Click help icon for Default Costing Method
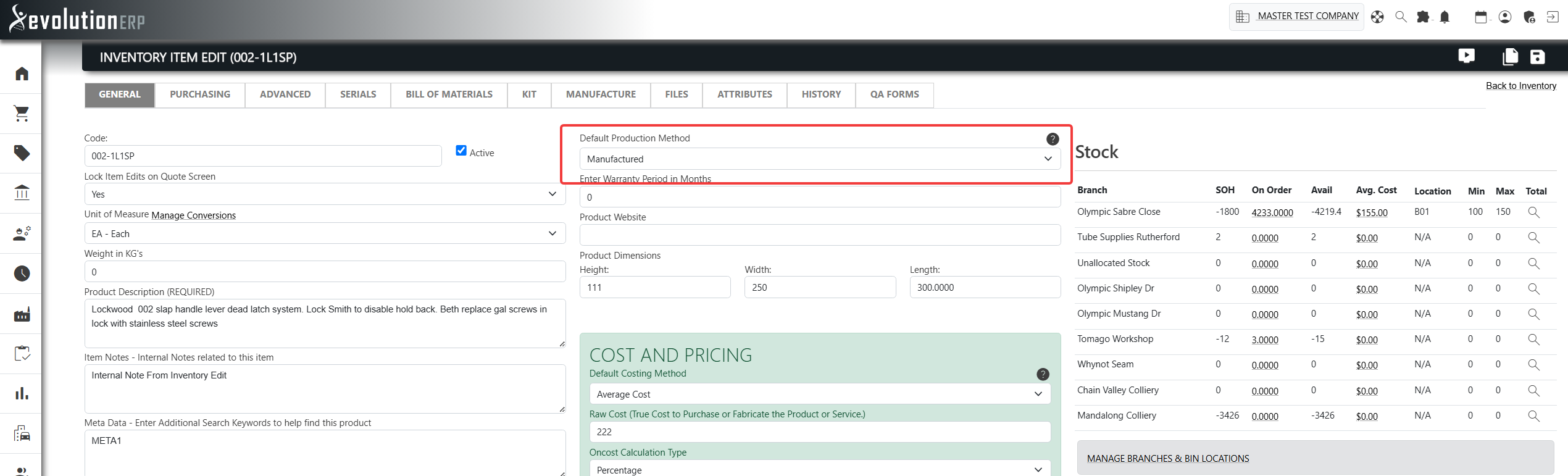This screenshot has width=1568, height=476. [x=1043, y=374]
